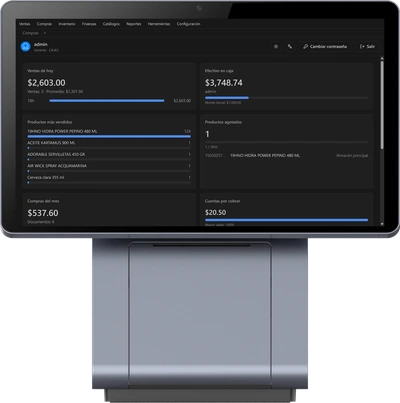Screen dimensions: 400x403
Task: Select Cerveza clara 355 ml row
Action: coord(109,179)
